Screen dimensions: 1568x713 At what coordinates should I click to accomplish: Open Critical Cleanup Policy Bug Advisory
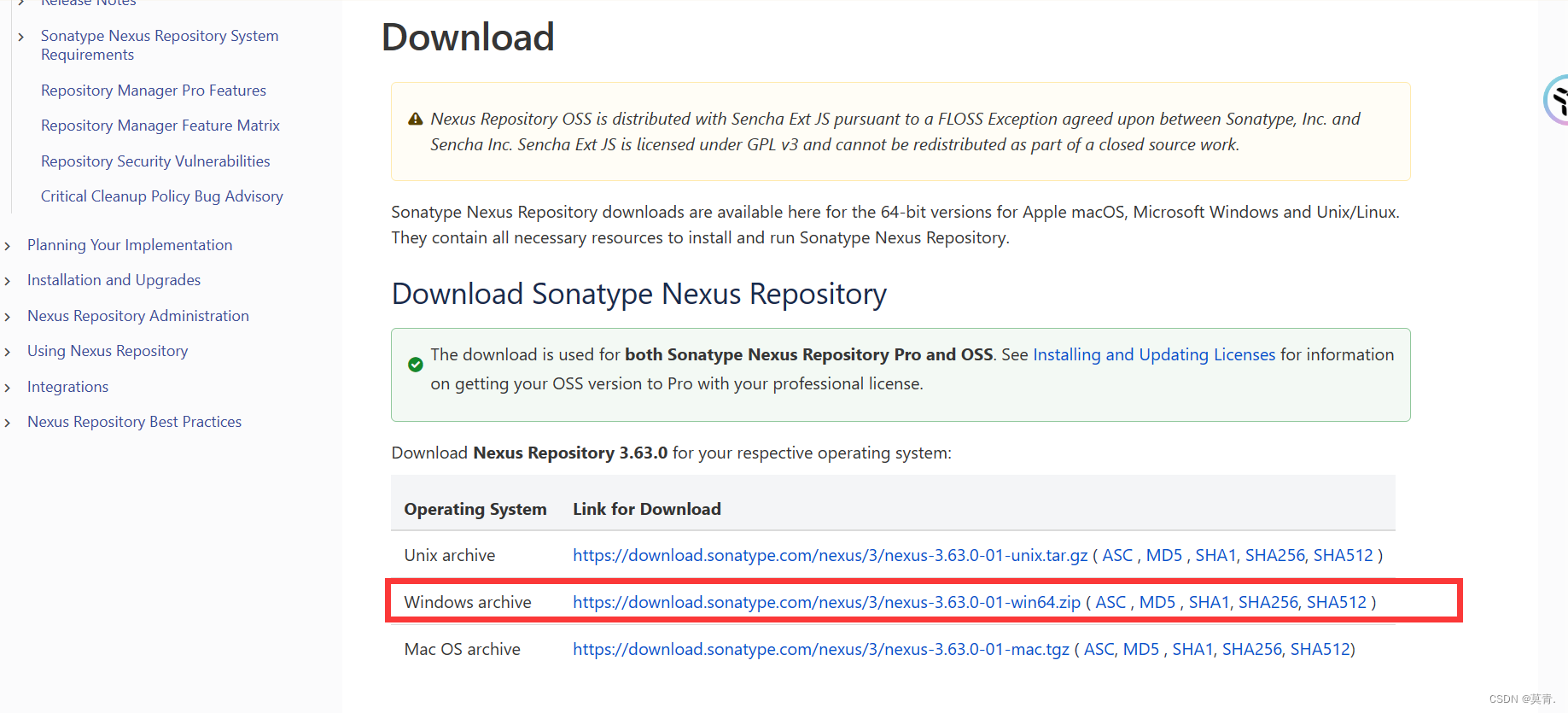[162, 196]
